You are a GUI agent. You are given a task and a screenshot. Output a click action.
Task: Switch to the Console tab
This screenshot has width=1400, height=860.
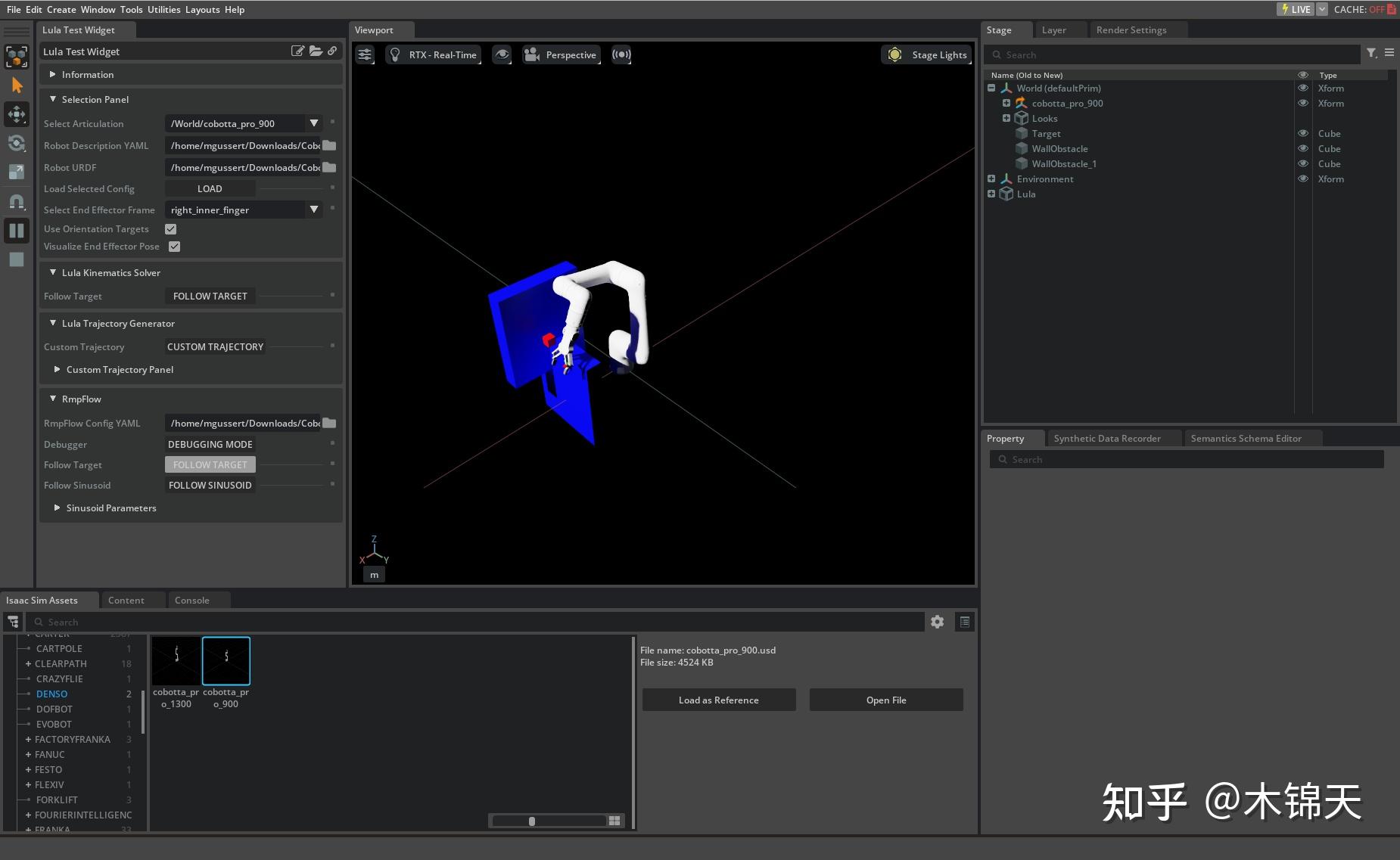(x=191, y=600)
